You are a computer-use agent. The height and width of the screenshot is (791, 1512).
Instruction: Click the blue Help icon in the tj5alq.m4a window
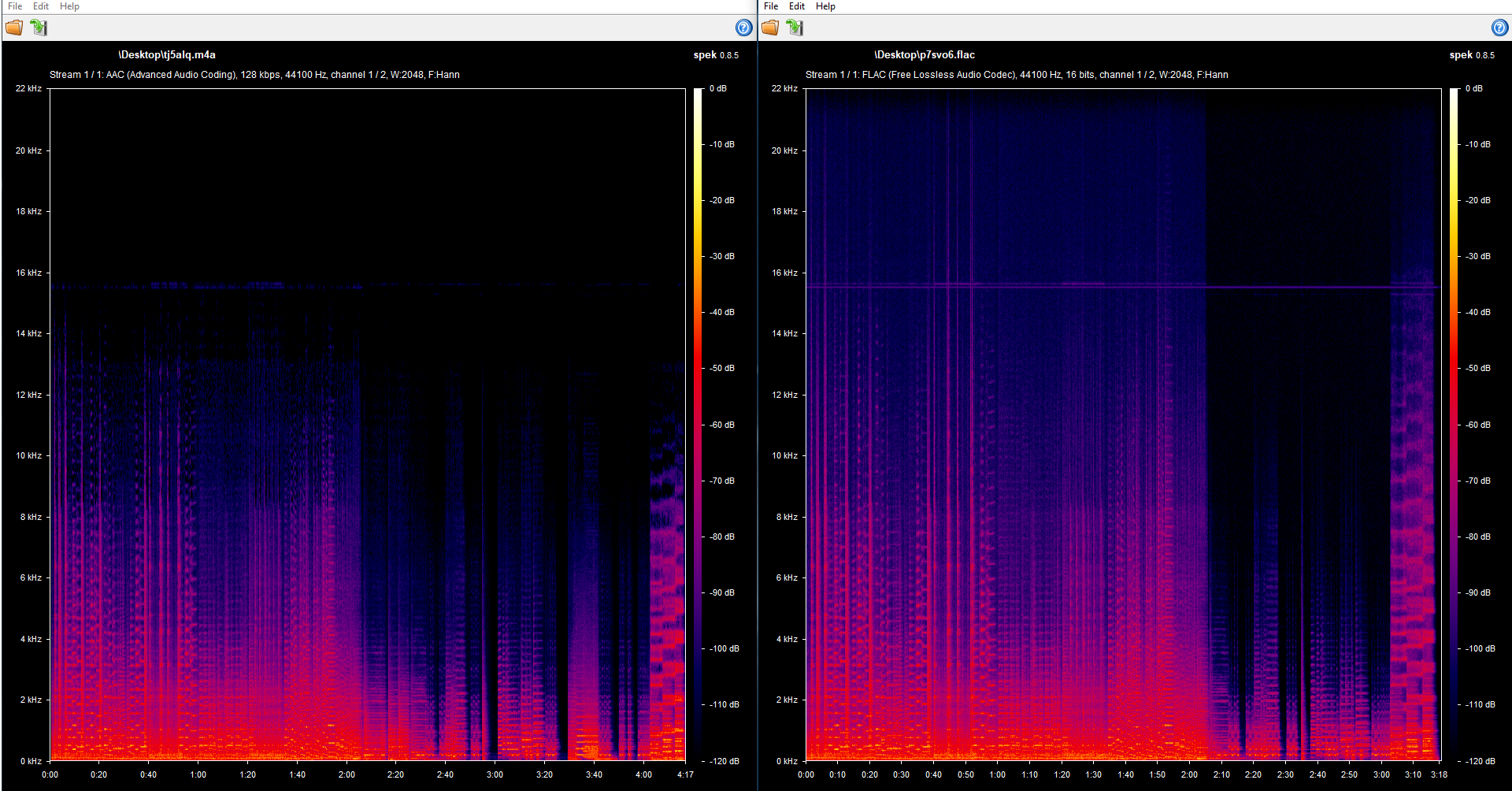(x=743, y=28)
